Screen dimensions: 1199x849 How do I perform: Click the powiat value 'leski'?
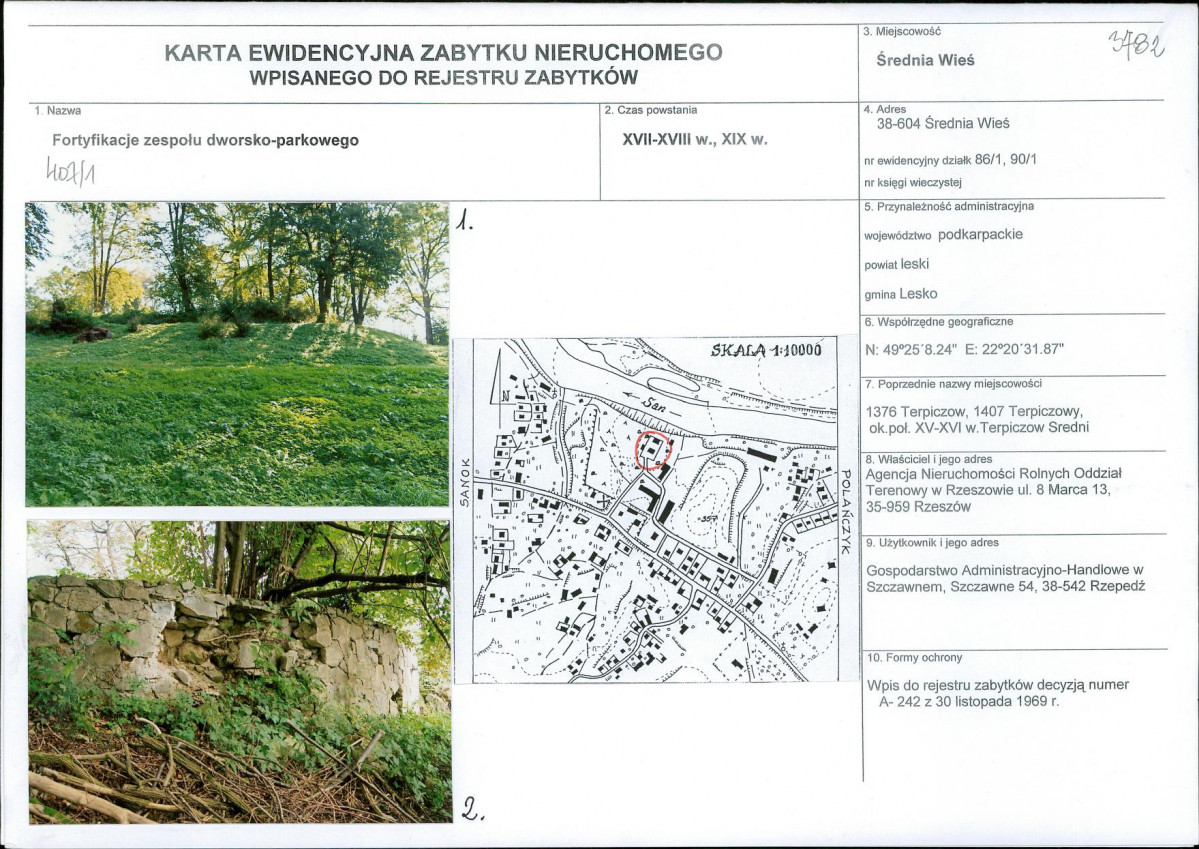click(915, 264)
